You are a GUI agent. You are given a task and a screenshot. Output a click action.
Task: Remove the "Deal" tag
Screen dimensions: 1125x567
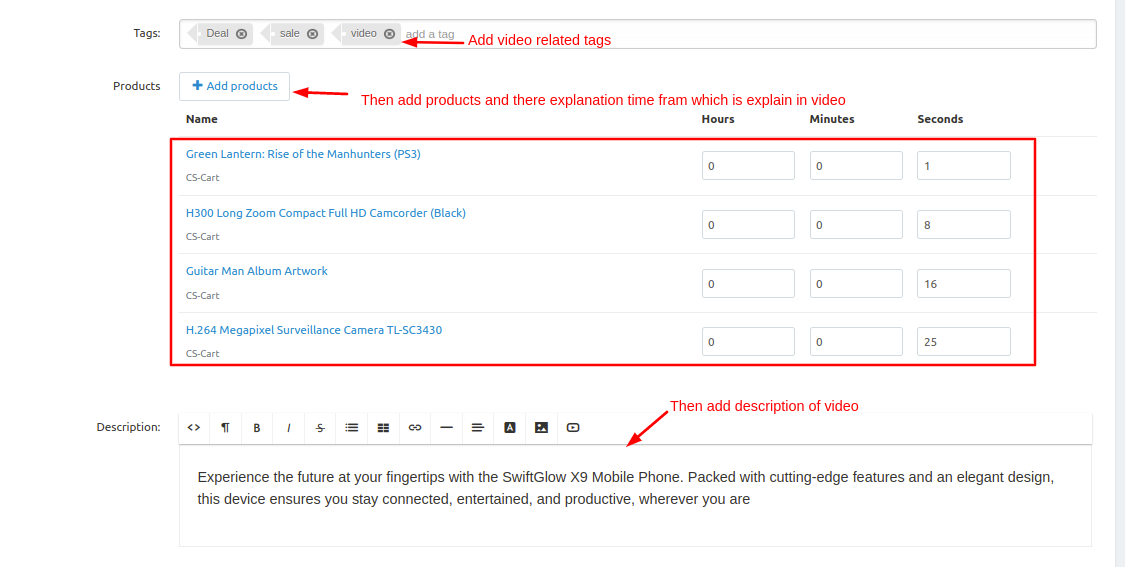(241, 34)
